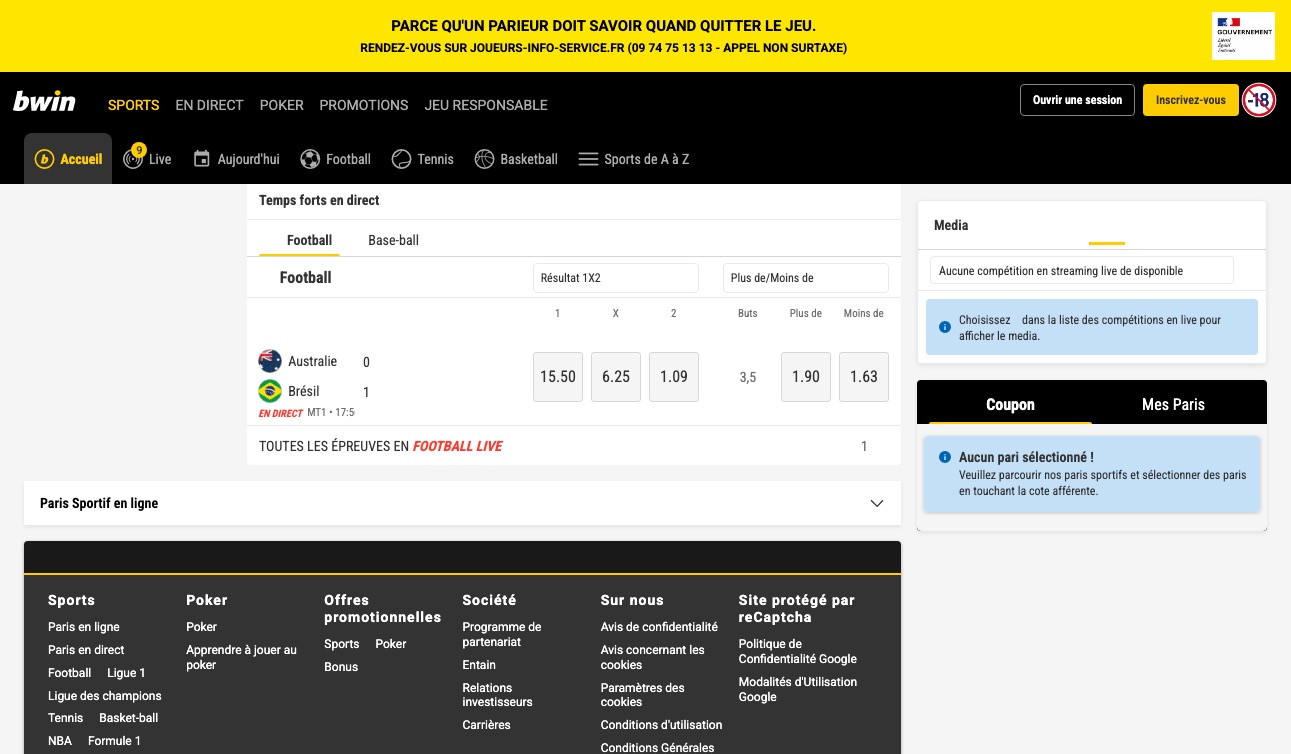Viewport: 1291px width, 754px height.
Task: Click info icon in Media notice
Action: click(945, 327)
